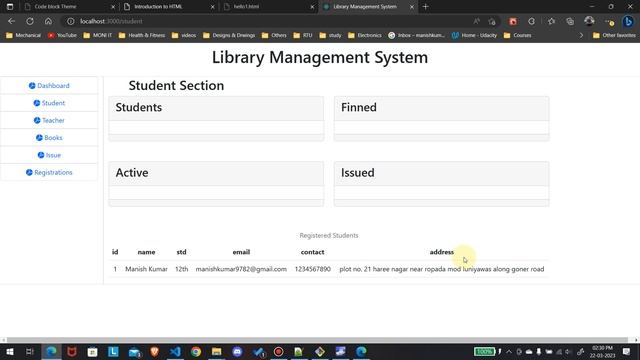Open Windows Start menu
Image resolution: width=640 pixels, height=360 pixels.
tap(9, 351)
